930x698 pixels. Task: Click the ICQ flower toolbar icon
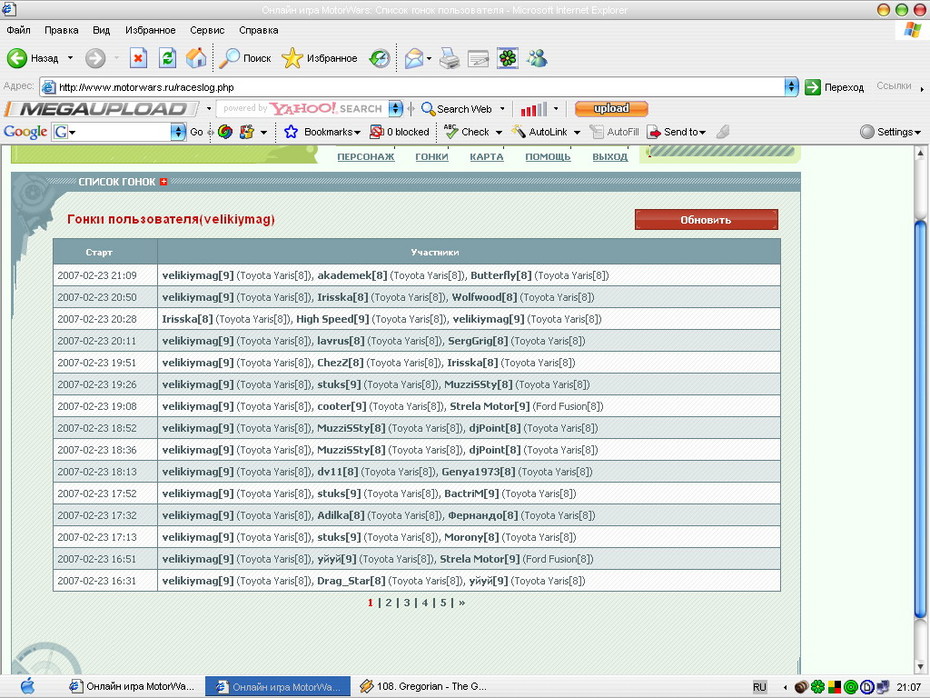click(508, 58)
